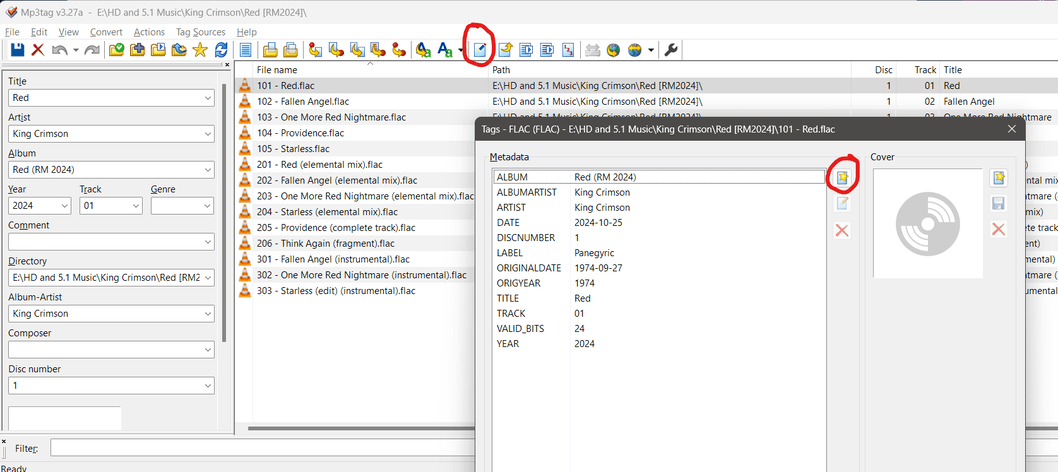Open favorite directories star icon
The width and height of the screenshot is (1058, 472).
pyautogui.click(x=200, y=50)
